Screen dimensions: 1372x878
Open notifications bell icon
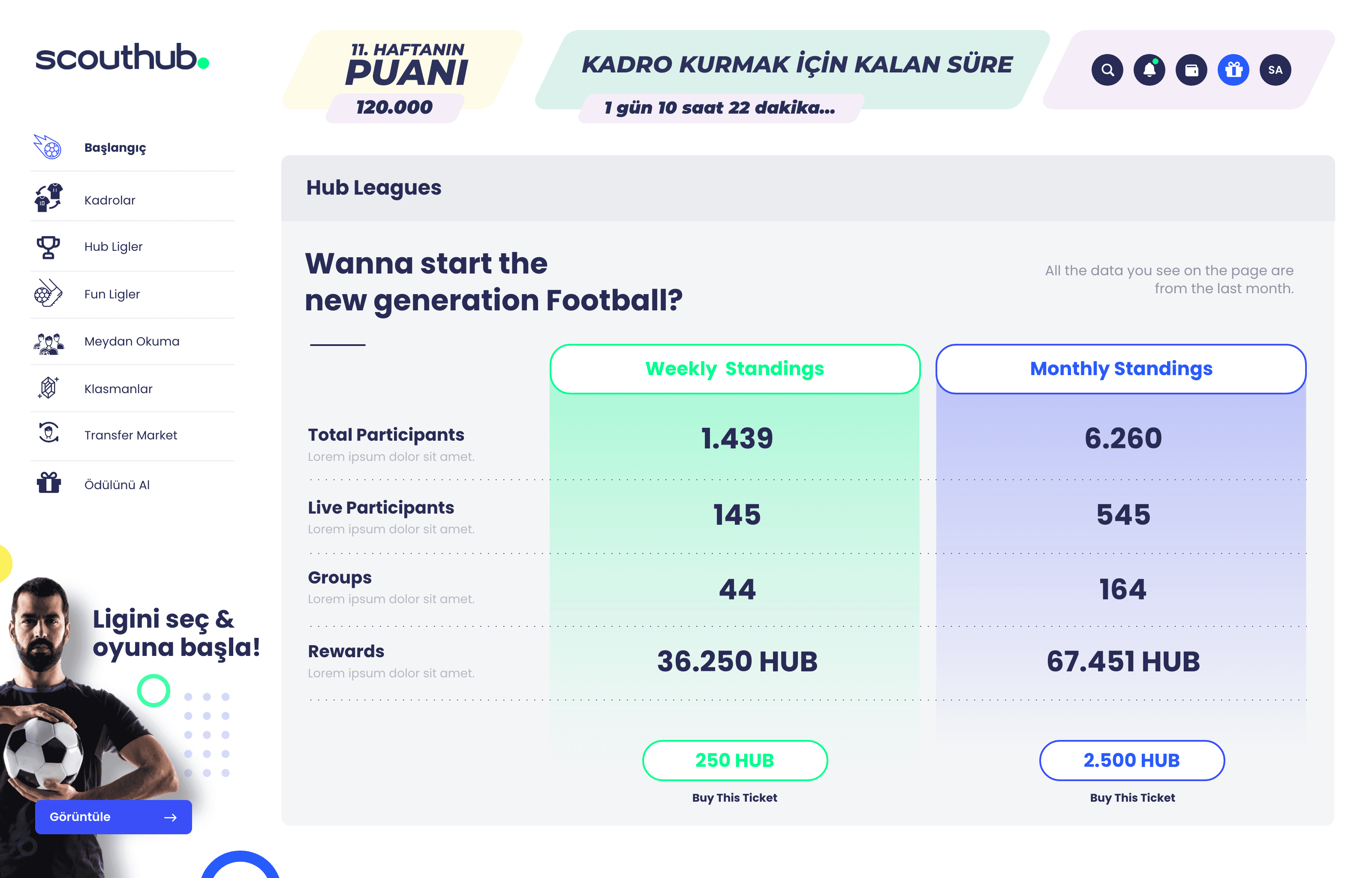coord(1149,70)
